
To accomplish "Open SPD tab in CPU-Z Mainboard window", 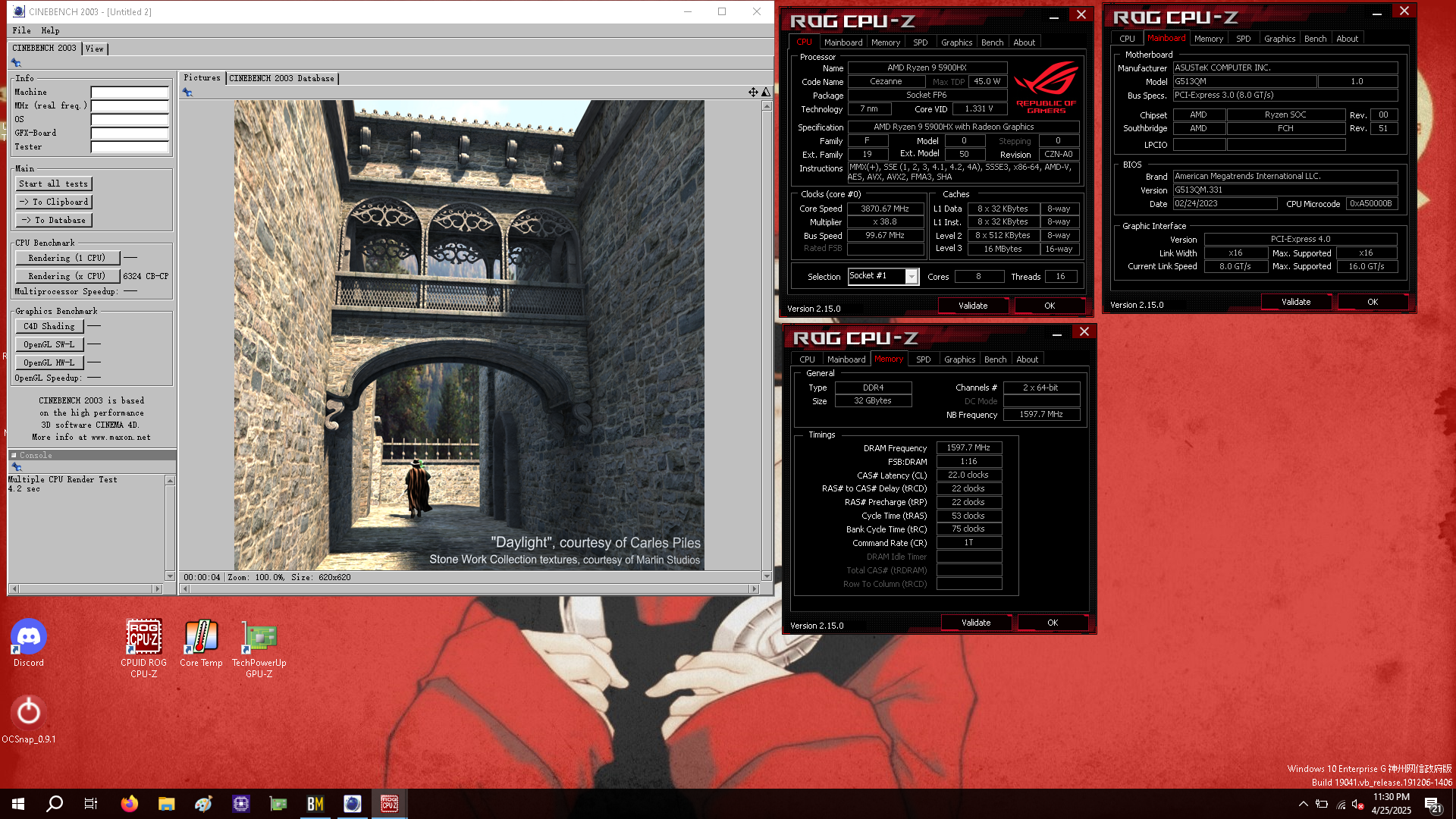I will pyautogui.click(x=1243, y=39).
